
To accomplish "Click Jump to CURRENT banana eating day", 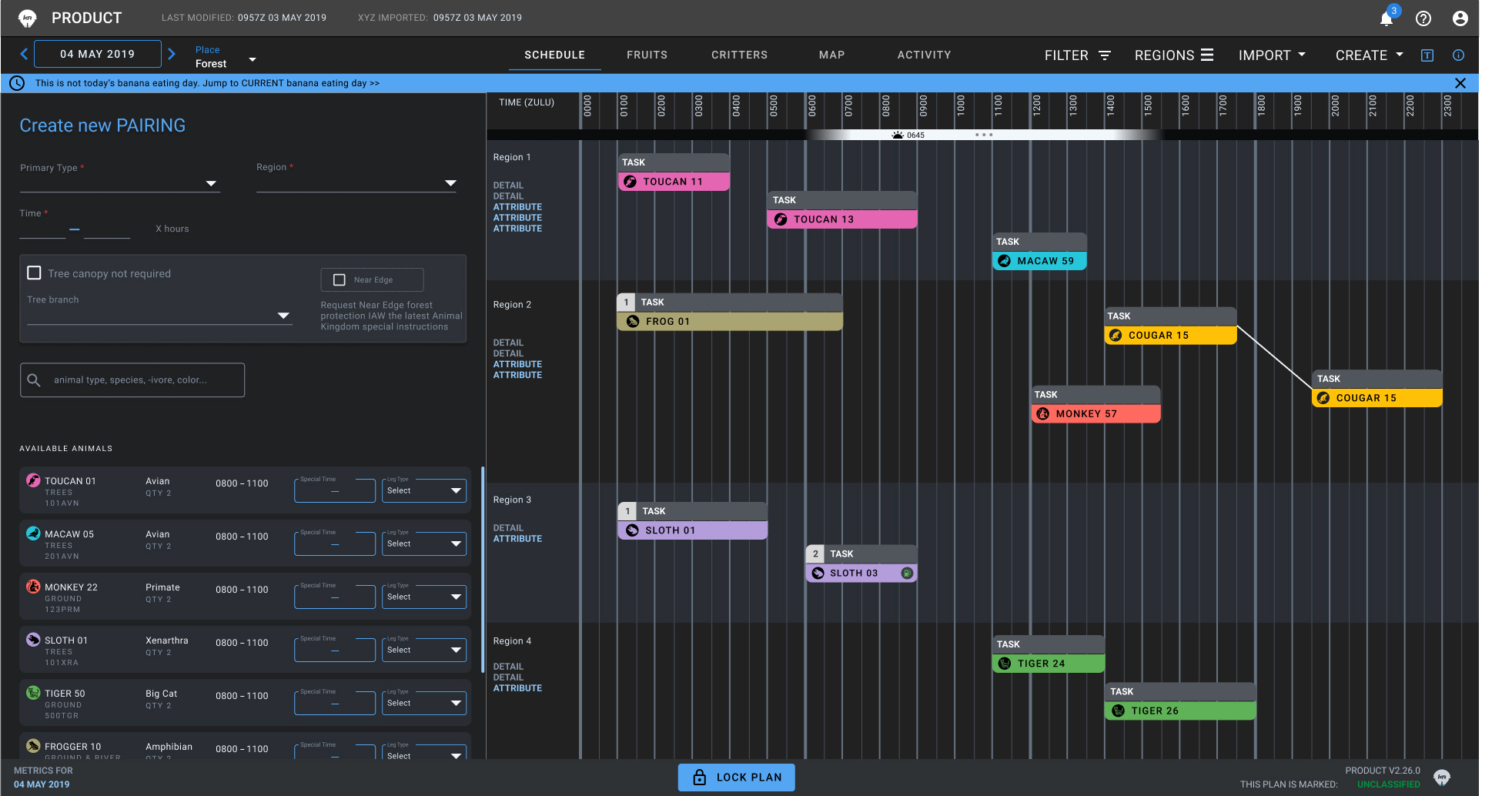I will click(x=291, y=83).
